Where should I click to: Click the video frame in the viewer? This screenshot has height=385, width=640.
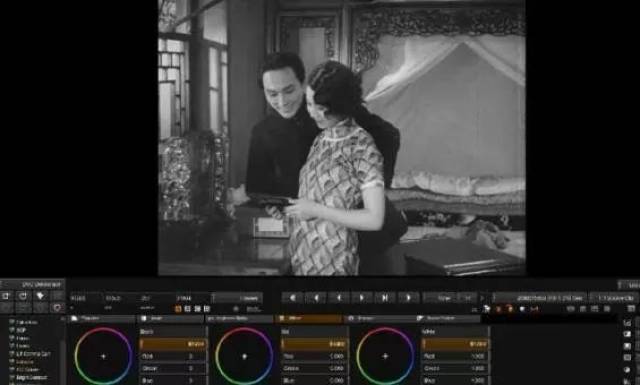(x=342, y=138)
